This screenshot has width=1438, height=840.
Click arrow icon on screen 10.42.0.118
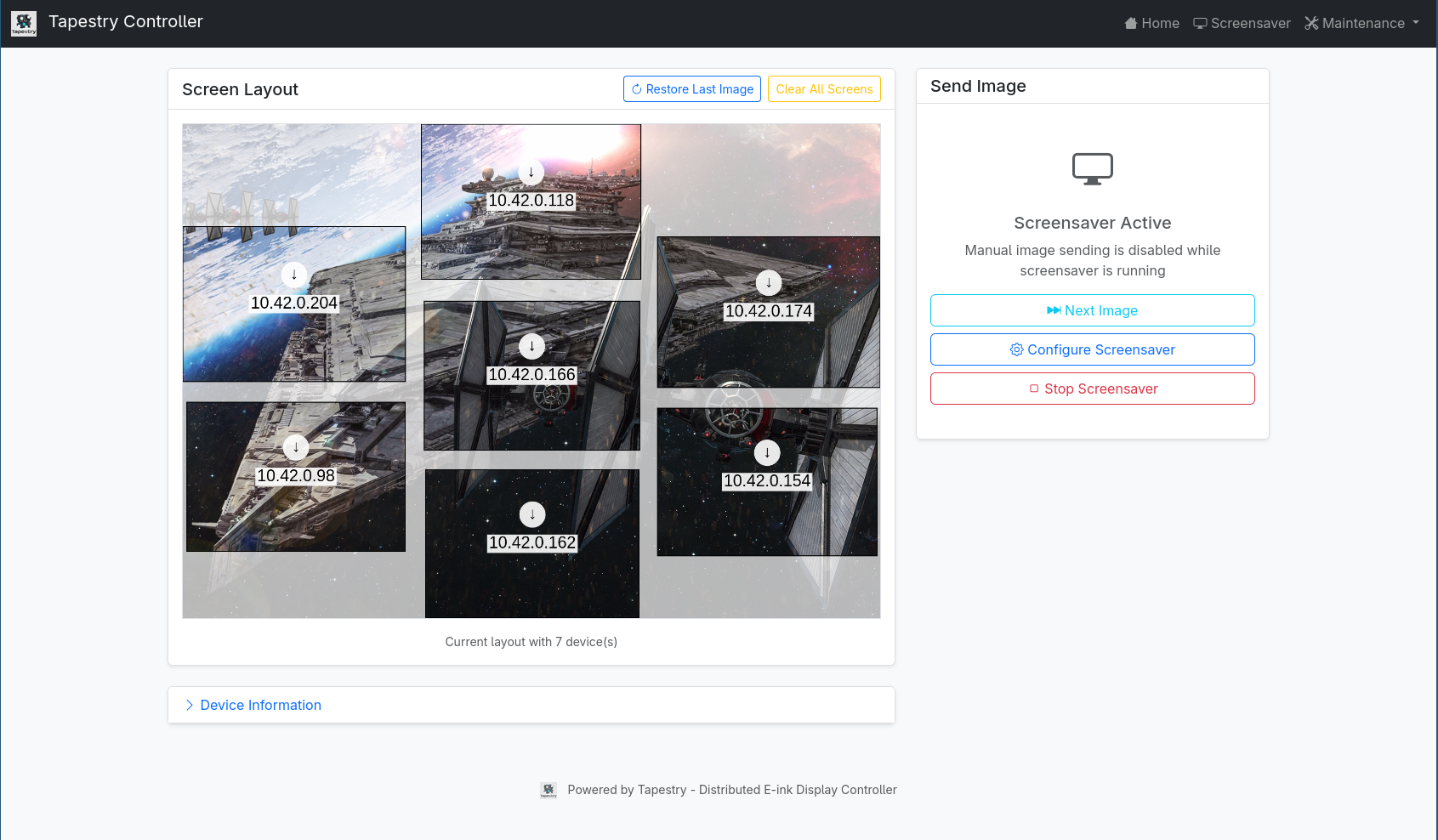(531, 173)
